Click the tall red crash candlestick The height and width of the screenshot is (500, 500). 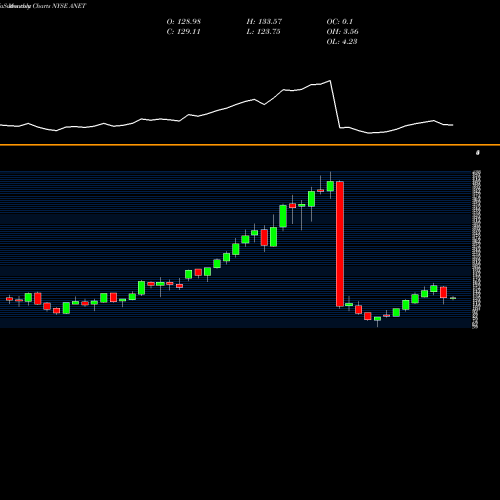[340, 244]
